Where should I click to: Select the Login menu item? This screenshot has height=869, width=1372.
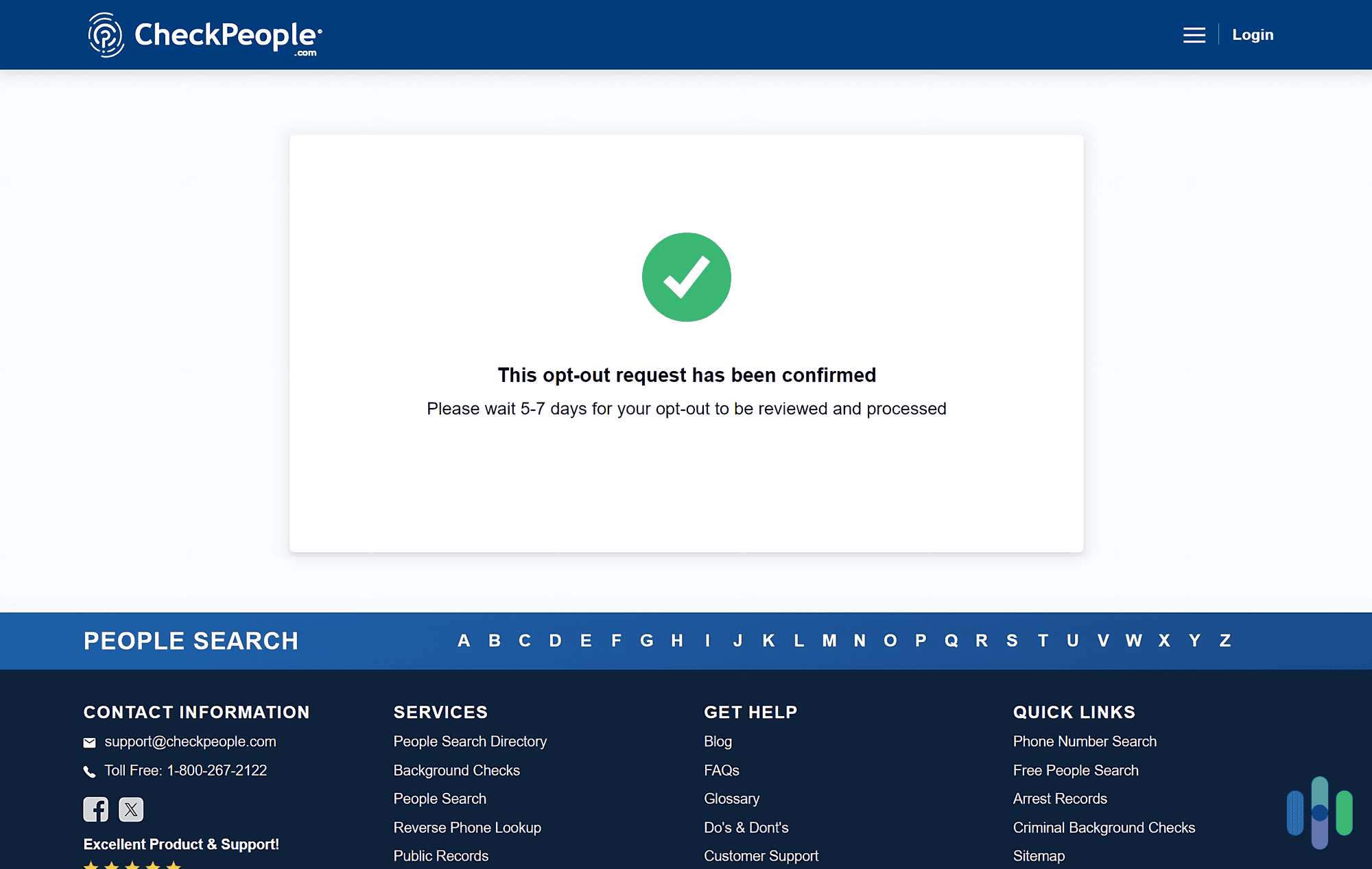[x=1253, y=34]
